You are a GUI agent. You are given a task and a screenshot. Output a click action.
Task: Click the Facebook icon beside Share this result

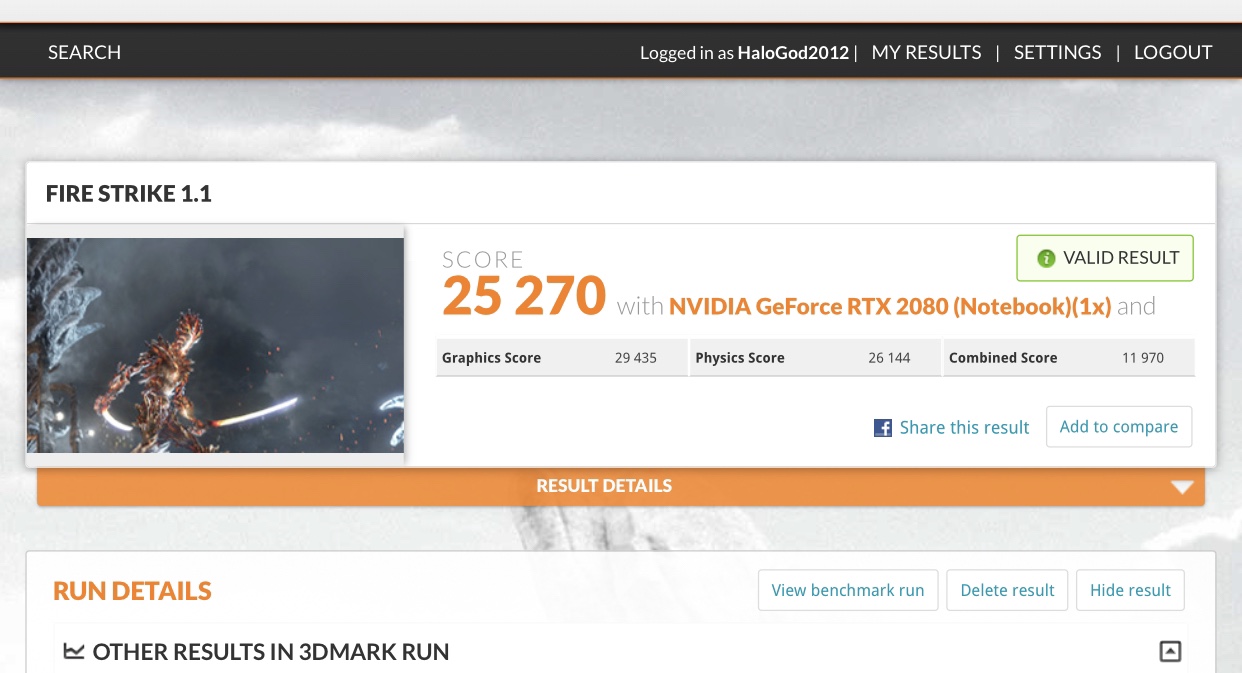[x=883, y=428]
